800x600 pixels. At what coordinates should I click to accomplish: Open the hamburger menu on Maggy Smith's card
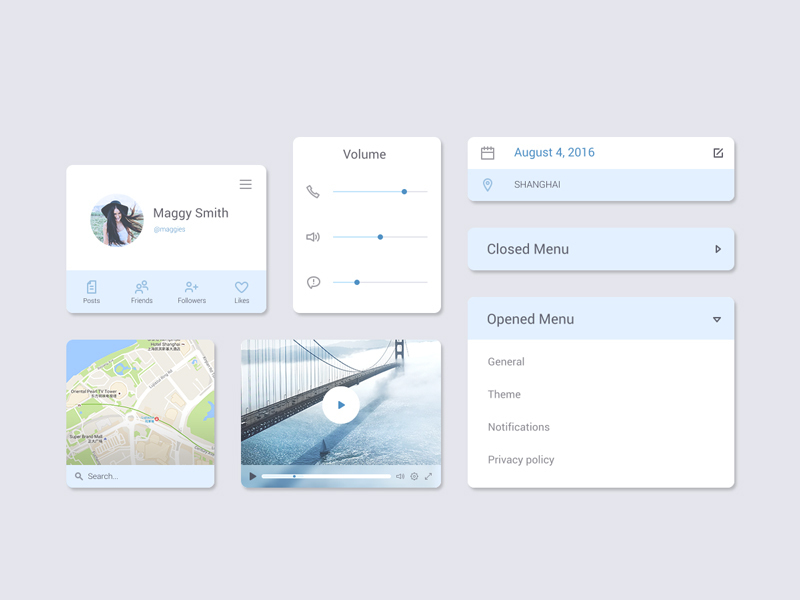[x=245, y=184]
